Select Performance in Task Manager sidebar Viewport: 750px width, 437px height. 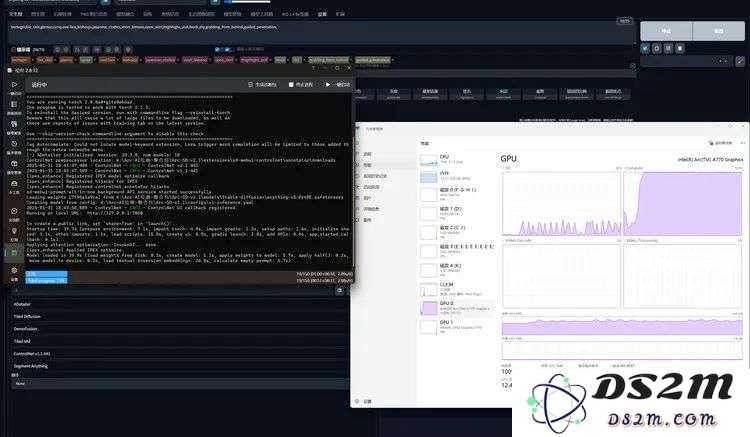(367, 165)
